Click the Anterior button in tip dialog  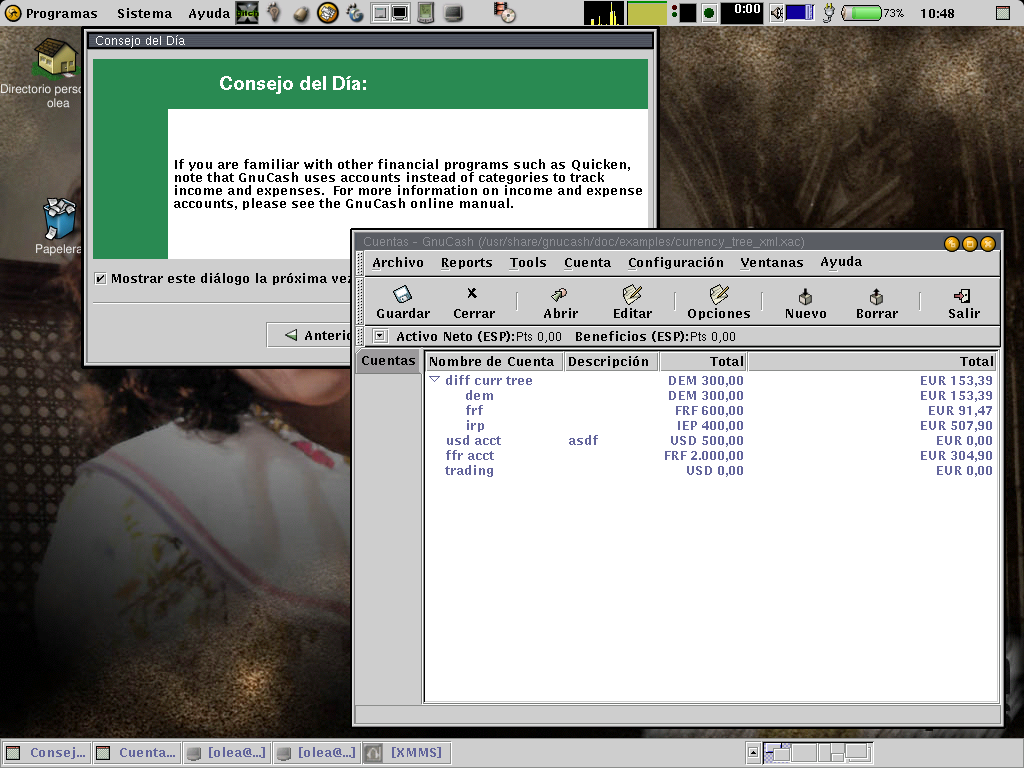[x=310, y=335]
